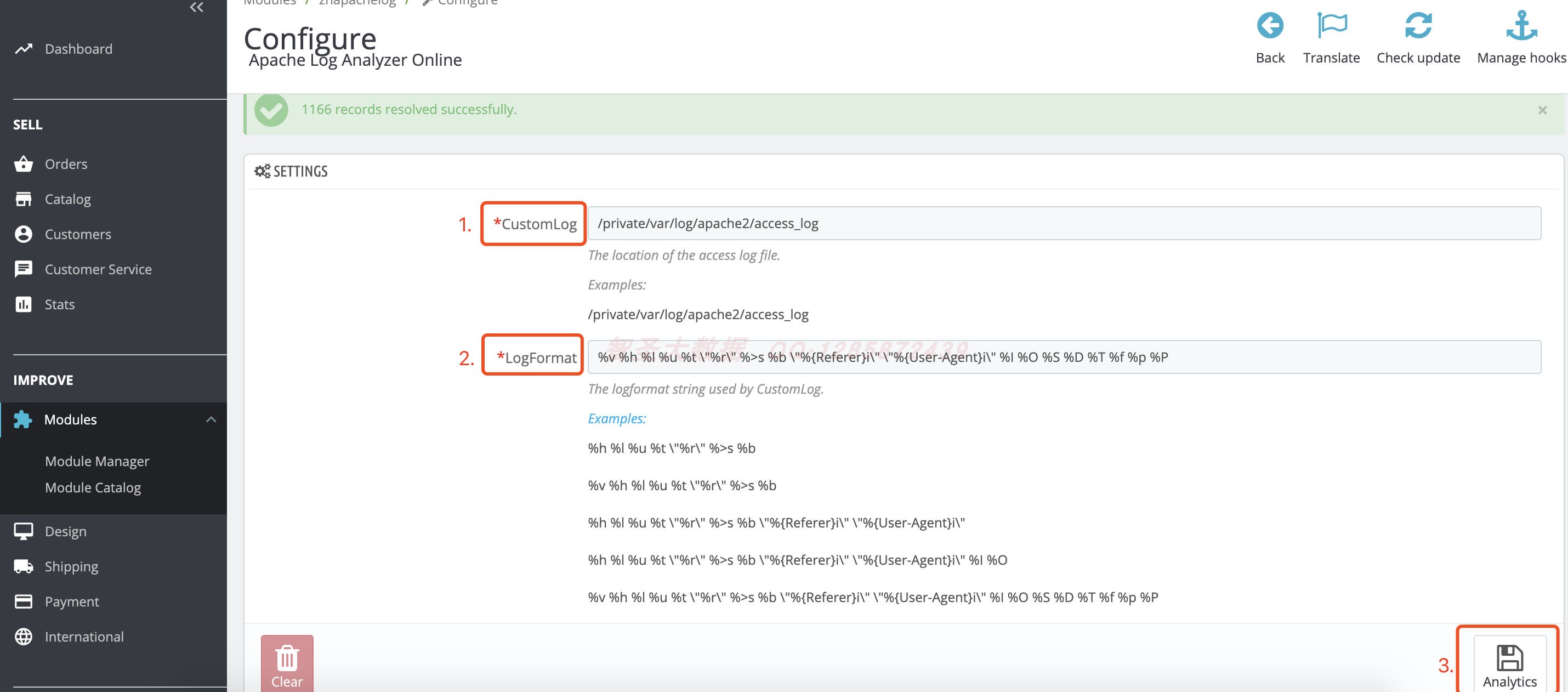Click the Customers person icon
1568x692 pixels.
(24, 234)
